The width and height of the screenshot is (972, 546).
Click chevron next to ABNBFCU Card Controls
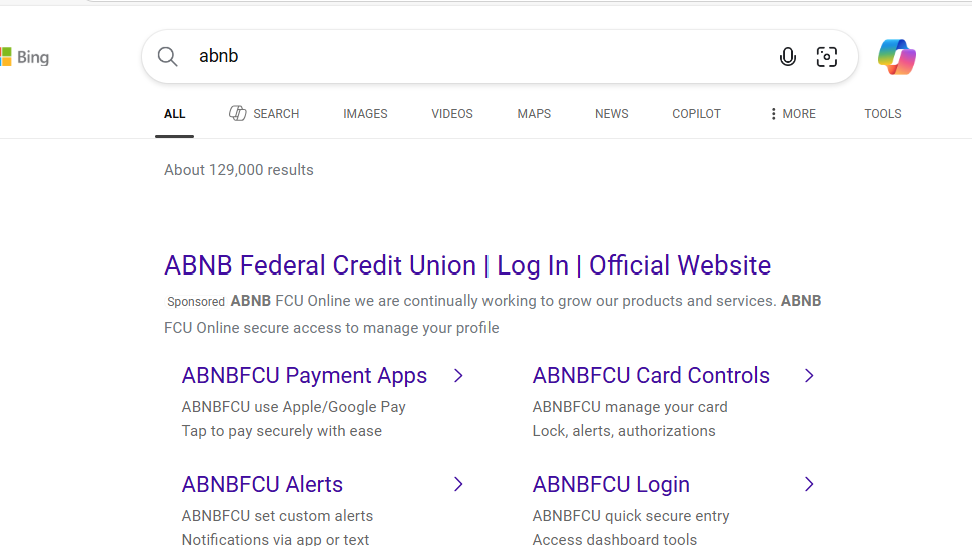[x=809, y=376]
